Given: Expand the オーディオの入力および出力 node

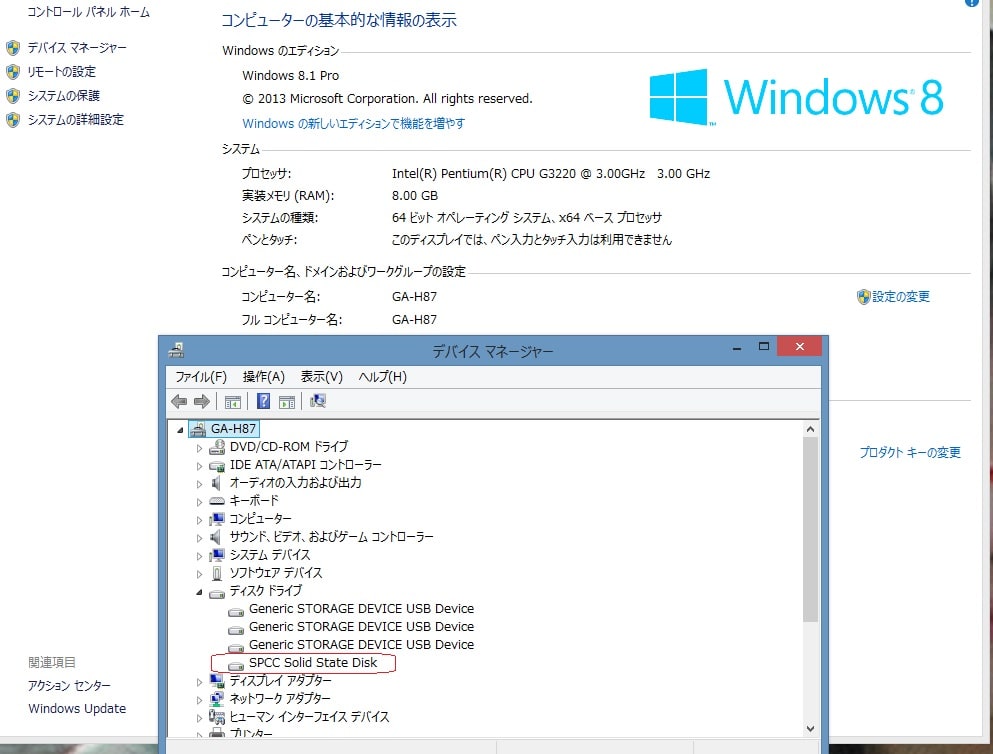Looking at the screenshot, I should tap(199, 484).
